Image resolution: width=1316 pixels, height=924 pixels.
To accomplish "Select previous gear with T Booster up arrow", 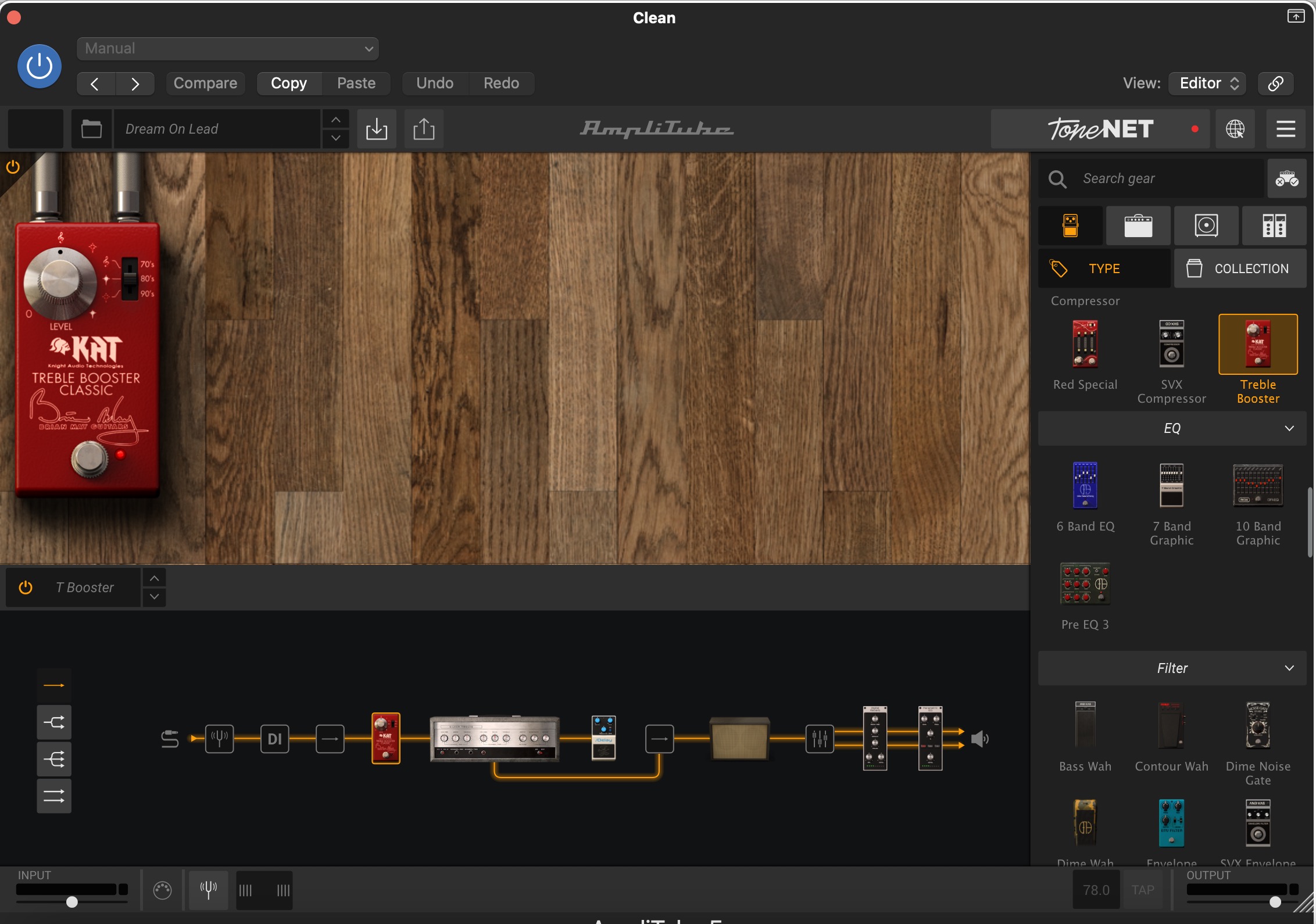I will [x=154, y=578].
